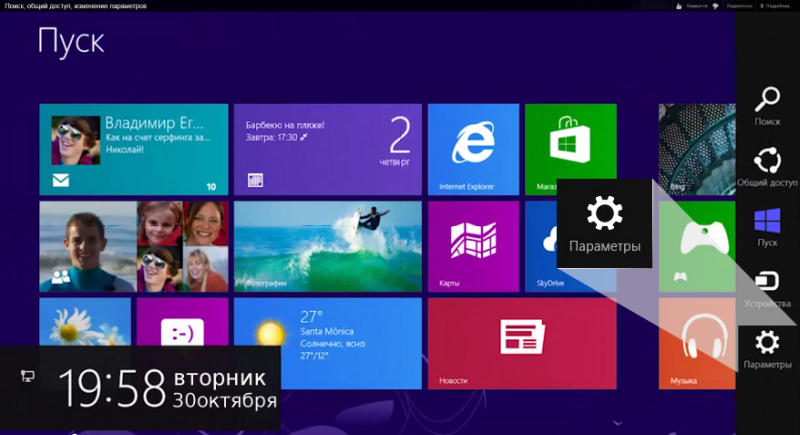The height and width of the screenshot is (435, 800).
Task: Click the Подробнее link at top right
Action: (777, 6)
